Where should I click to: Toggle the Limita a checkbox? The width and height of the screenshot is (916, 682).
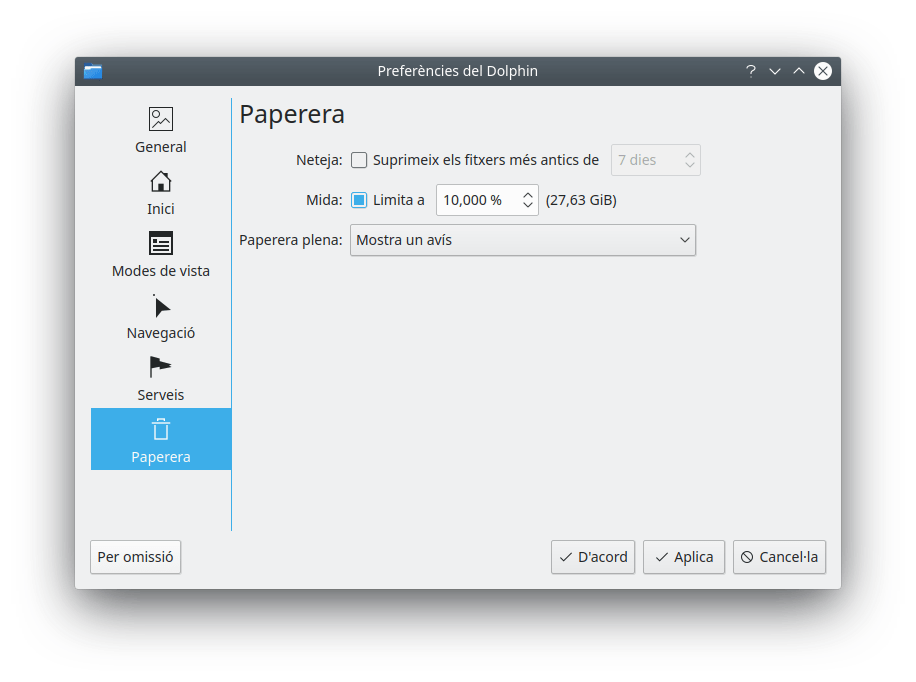359,200
